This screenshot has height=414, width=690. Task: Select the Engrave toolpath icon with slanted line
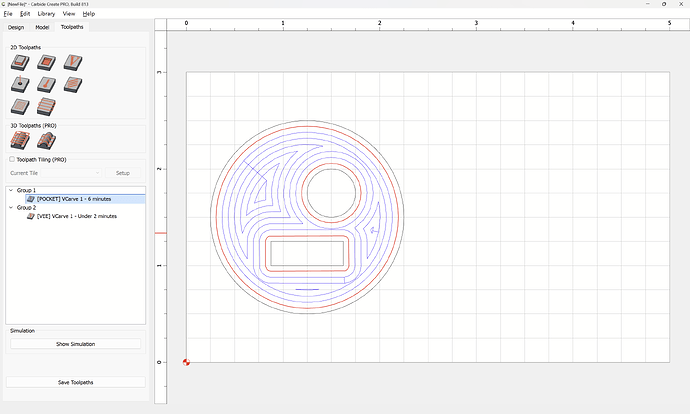tap(47, 84)
